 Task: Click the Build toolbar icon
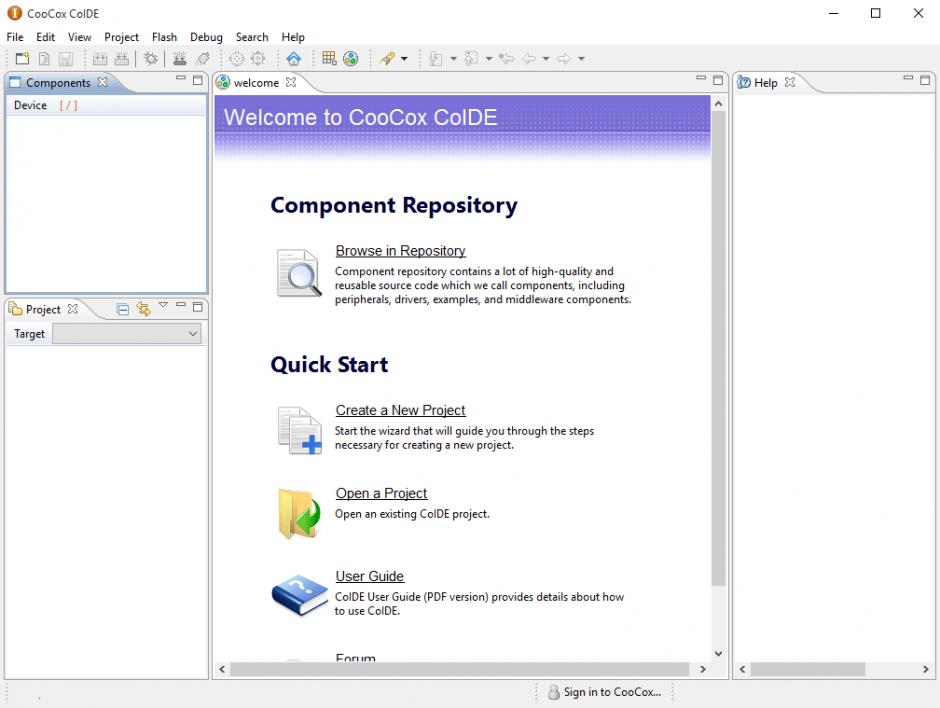point(100,59)
